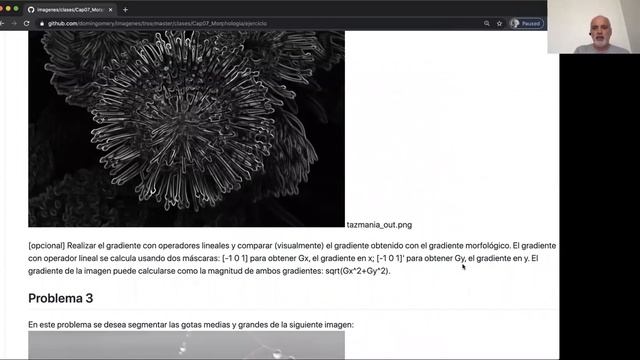Open a new tab with the plus button
640x360 pixels.
coord(125,9)
